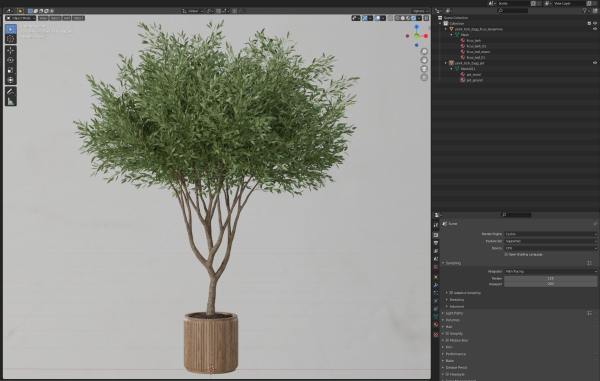
Task: Select the Move tool
Action: pos(11,50)
